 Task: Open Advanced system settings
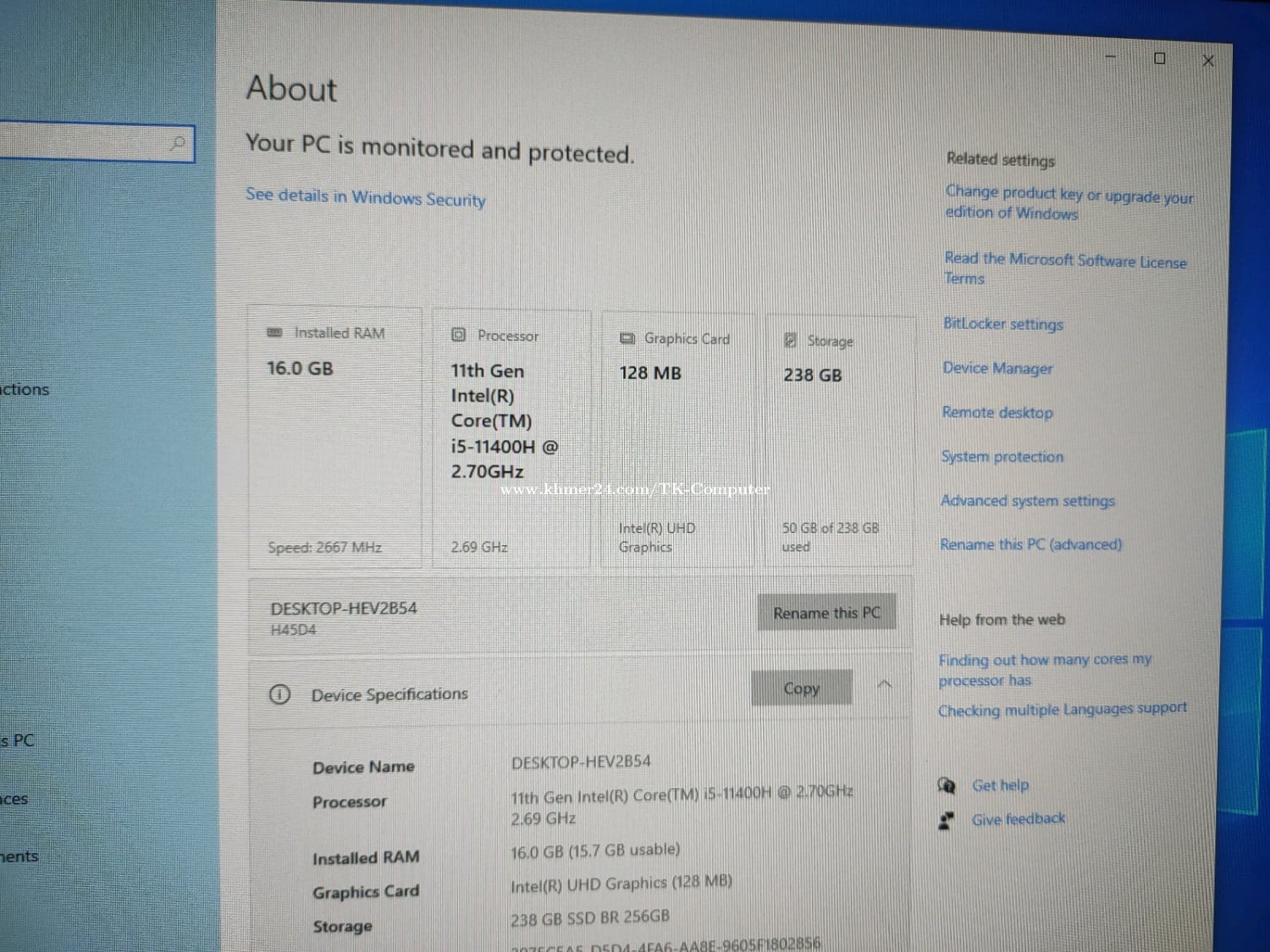1027,501
